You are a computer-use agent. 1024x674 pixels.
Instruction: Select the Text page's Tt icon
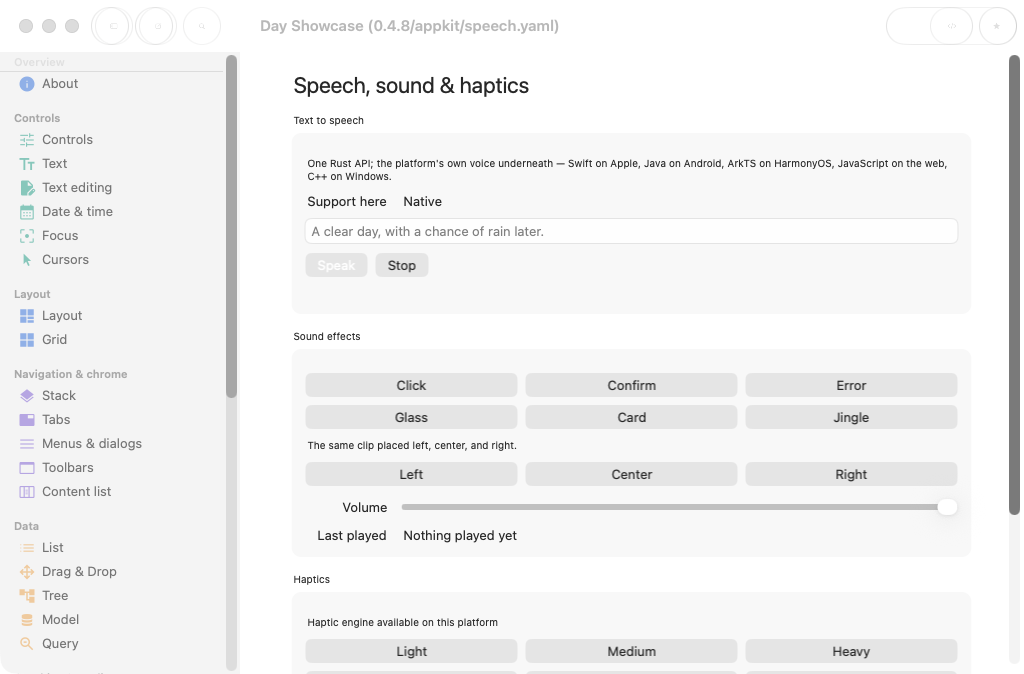(x=27, y=164)
